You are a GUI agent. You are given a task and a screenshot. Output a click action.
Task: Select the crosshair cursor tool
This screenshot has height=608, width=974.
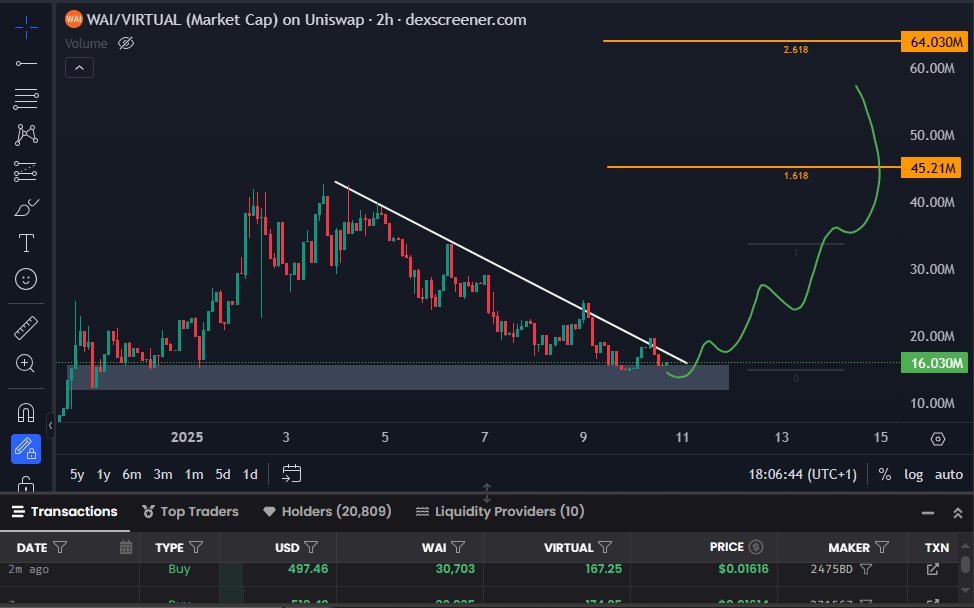26,27
